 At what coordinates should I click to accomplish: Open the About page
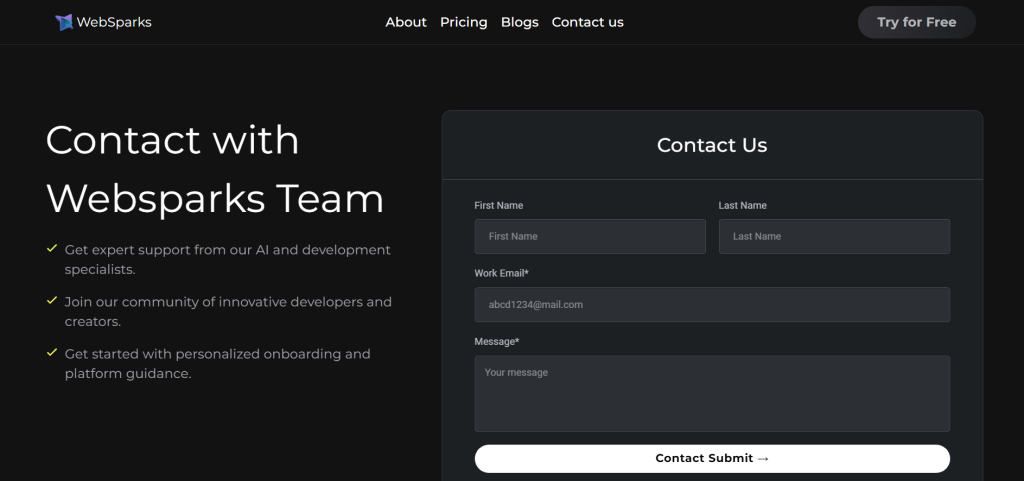(406, 22)
